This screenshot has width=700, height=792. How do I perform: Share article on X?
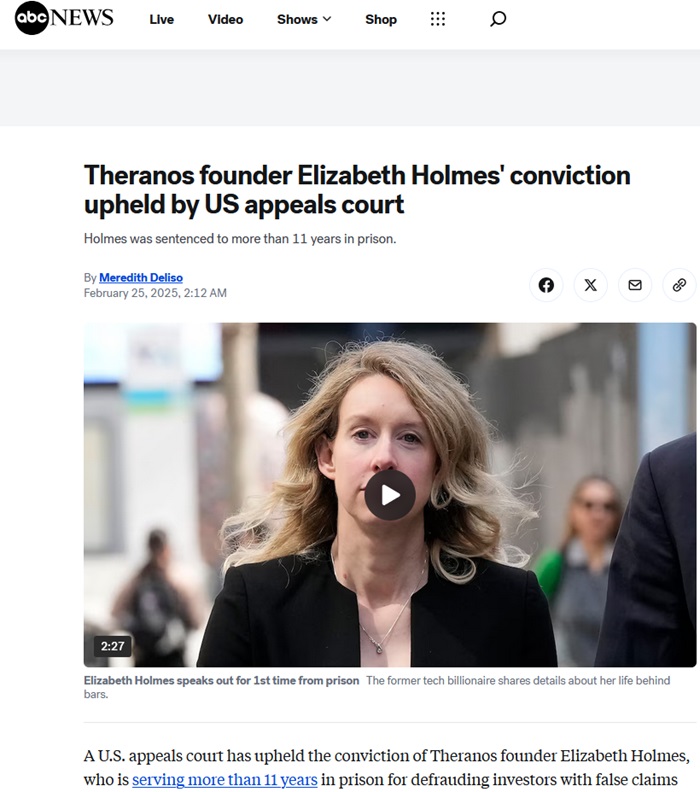pyautogui.click(x=590, y=285)
